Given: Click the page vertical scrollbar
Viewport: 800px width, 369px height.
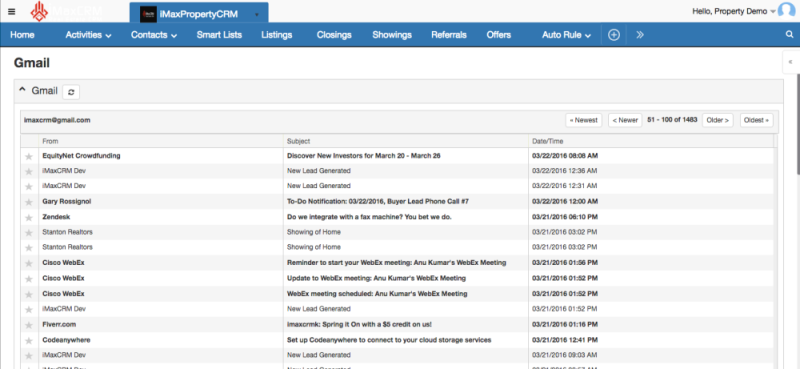Looking at the screenshot, I should coord(797,125).
